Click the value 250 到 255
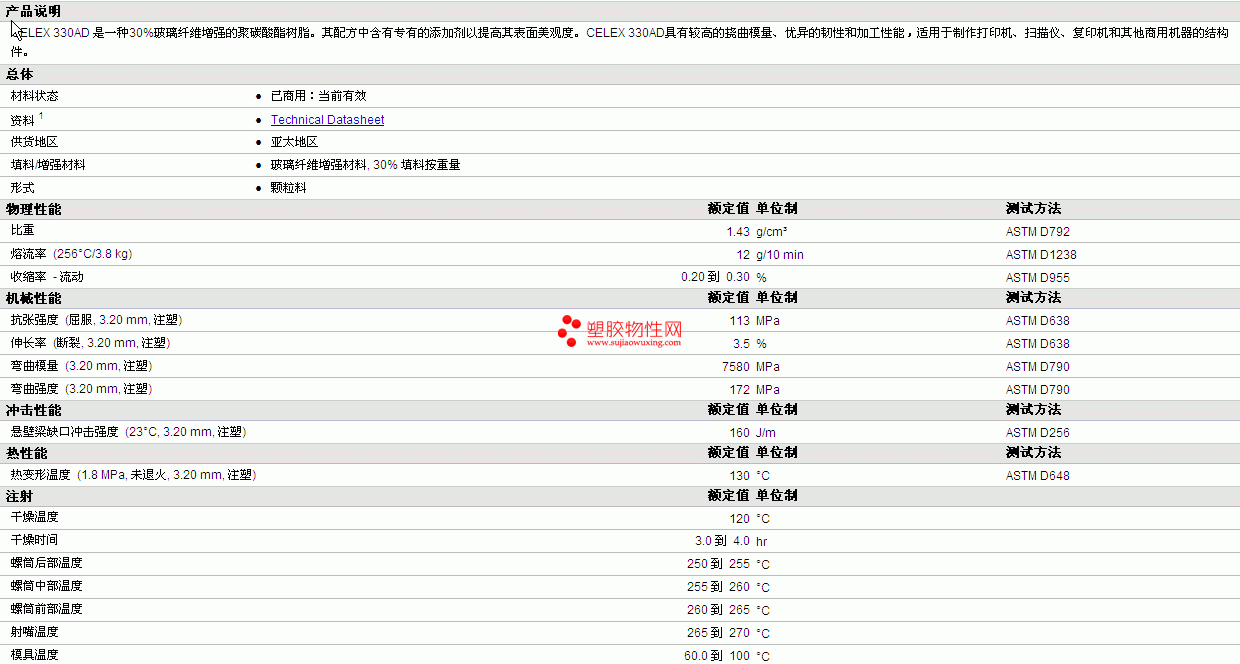Image resolution: width=1240 pixels, height=664 pixels. click(718, 564)
